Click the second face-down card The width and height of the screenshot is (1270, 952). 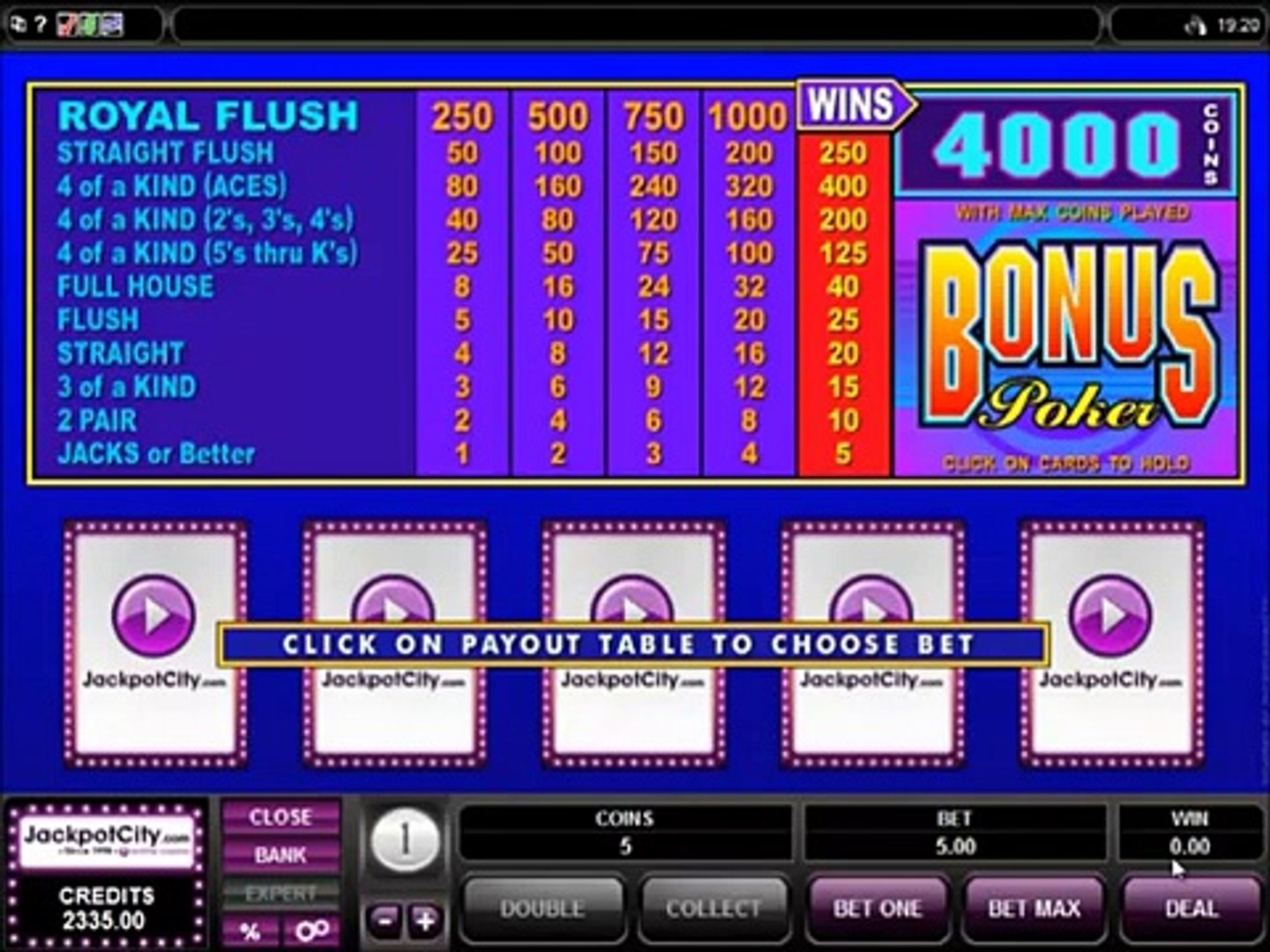coord(394,643)
